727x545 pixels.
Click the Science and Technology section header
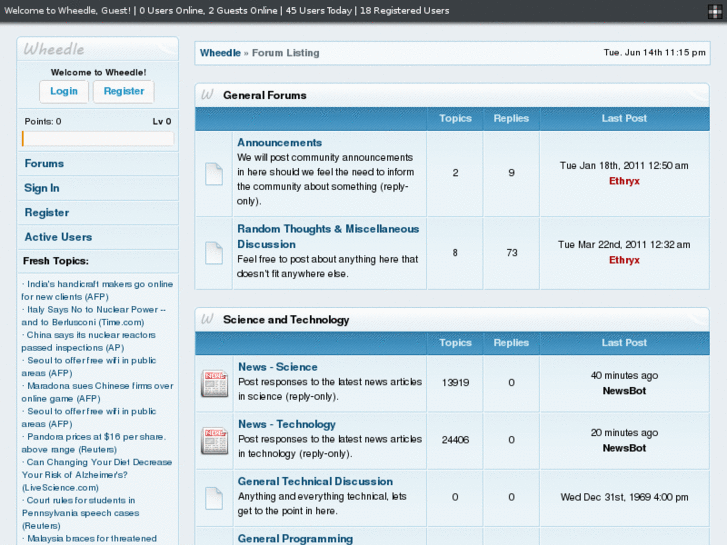pos(286,320)
